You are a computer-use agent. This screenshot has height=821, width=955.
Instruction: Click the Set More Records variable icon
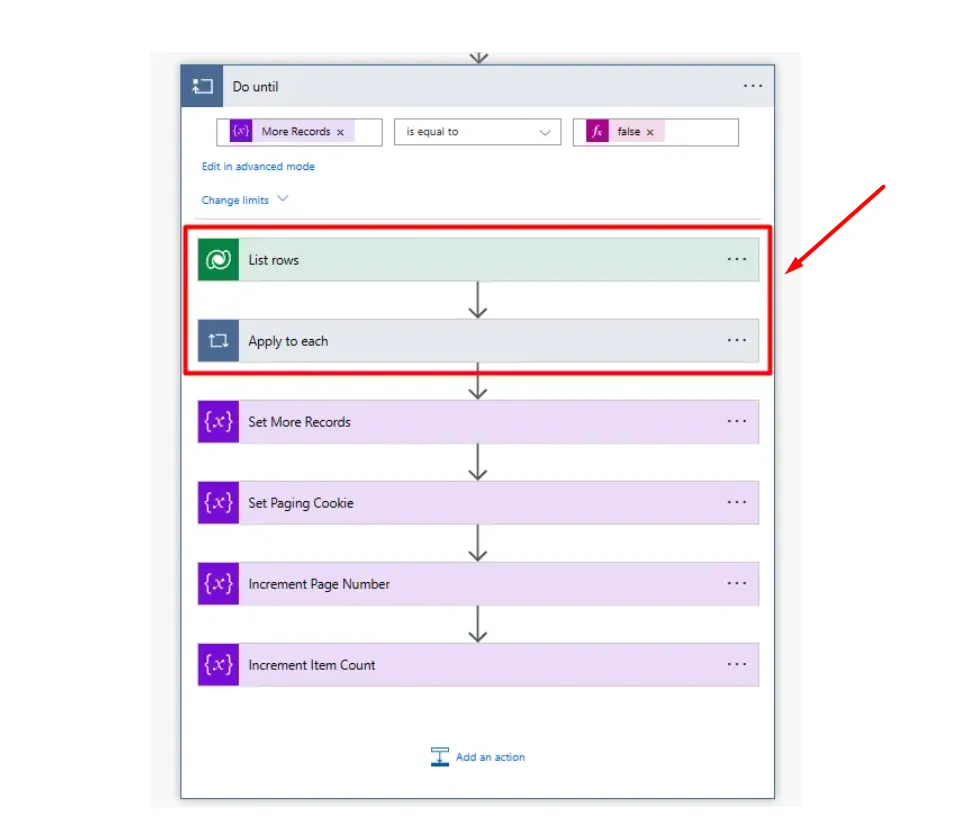218,421
